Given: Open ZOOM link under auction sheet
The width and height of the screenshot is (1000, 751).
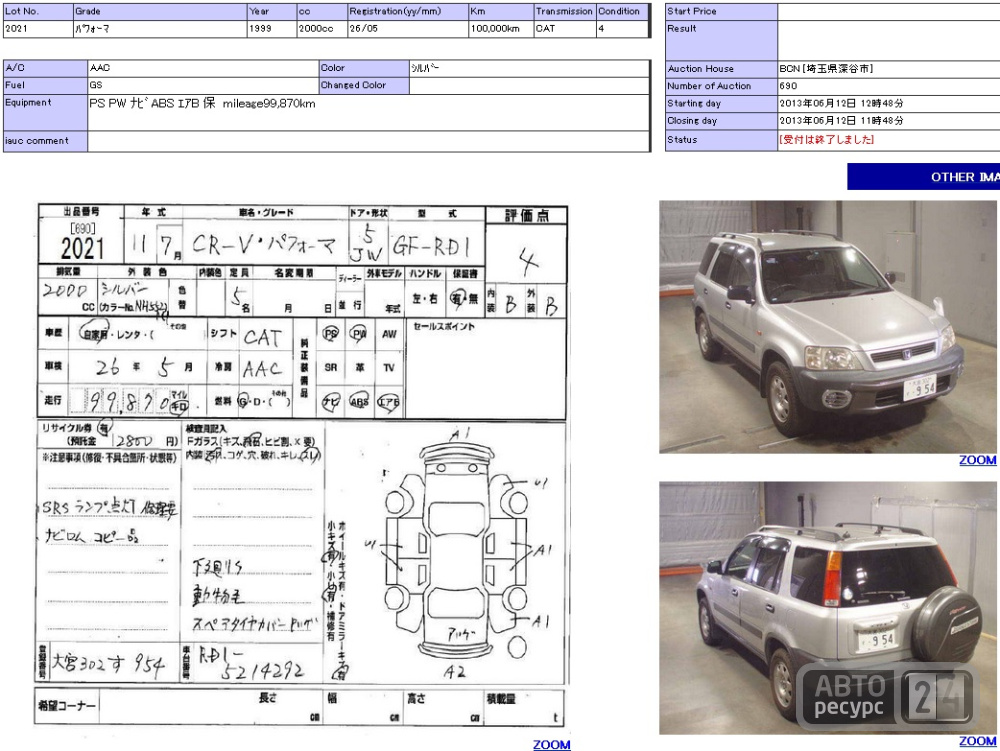Looking at the screenshot, I should click(x=552, y=744).
